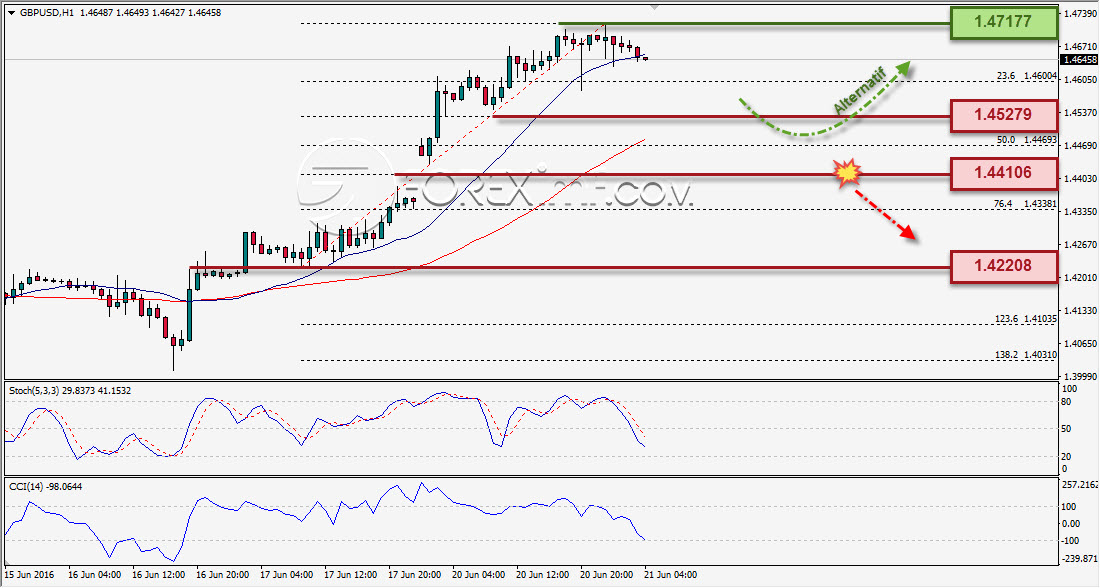Click the 1.44030 price axis value
This screenshot has width=1100, height=588.
click(1080, 179)
